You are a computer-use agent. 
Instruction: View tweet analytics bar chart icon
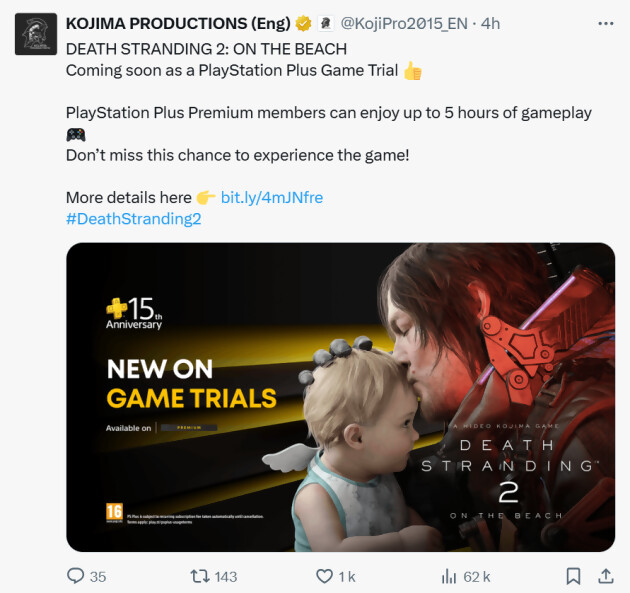449,577
